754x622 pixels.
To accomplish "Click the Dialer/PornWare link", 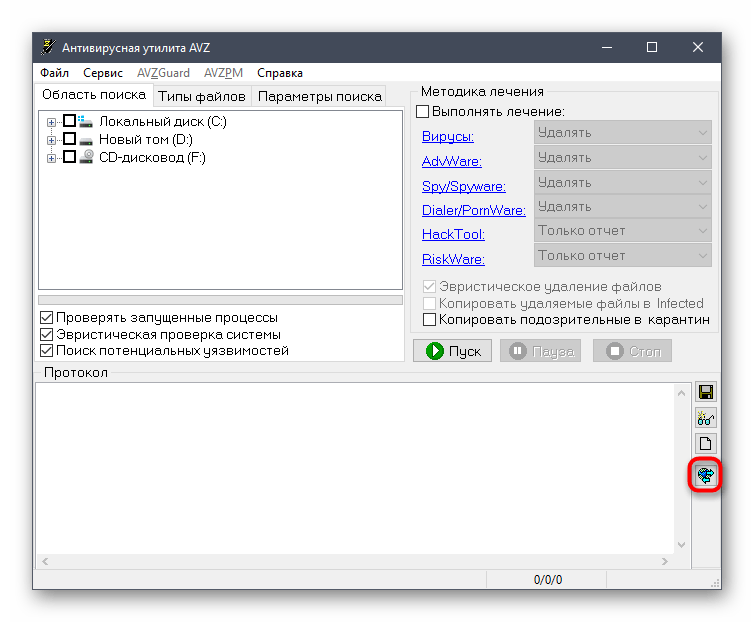I will [474, 210].
